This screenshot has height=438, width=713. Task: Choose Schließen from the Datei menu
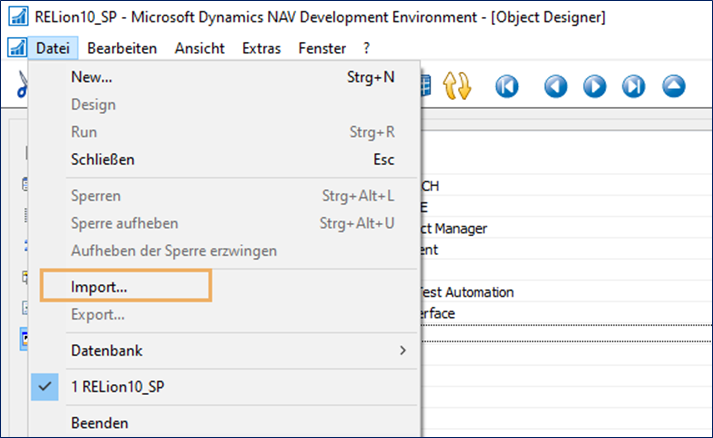click(103, 159)
